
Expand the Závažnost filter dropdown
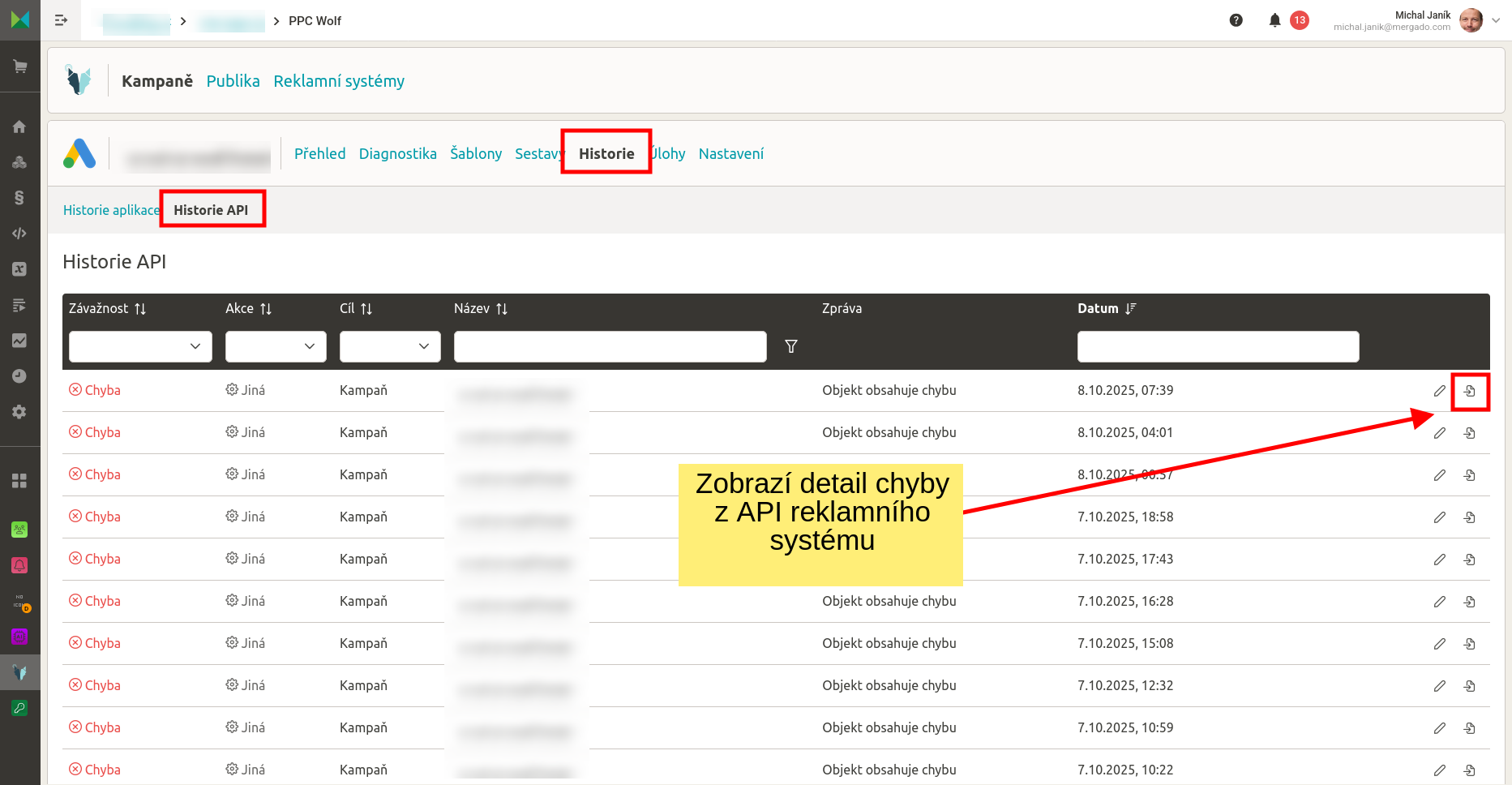click(140, 346)
